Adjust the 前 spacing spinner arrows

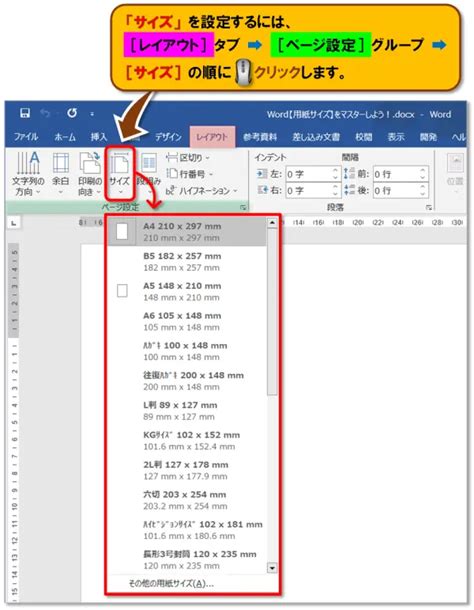pos(423,174)
